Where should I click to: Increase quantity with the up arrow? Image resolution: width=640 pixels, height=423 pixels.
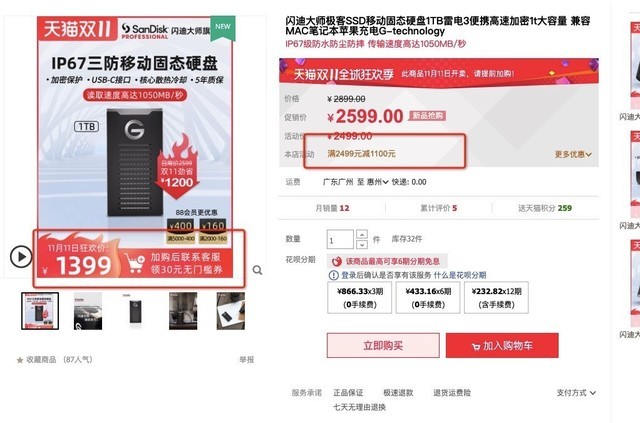(x=362, y=234)
